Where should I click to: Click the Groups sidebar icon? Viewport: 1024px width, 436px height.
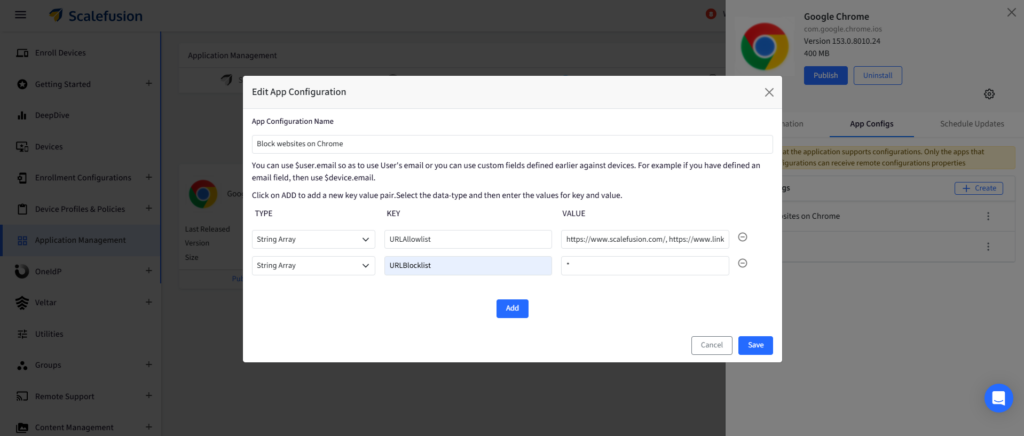pos(22,365)
